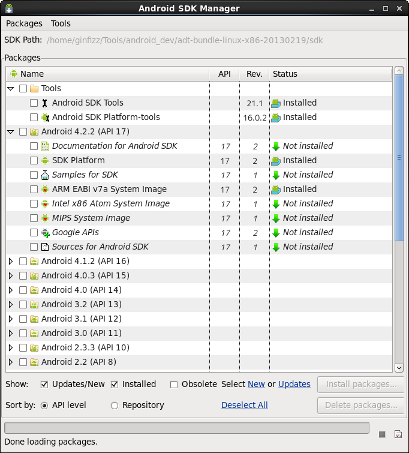The height and width of the screenshot is (453, 409).
Task: Click the ARM EABI v7a System Image icon
Action: pyautogui.click(x=45, y=189)
